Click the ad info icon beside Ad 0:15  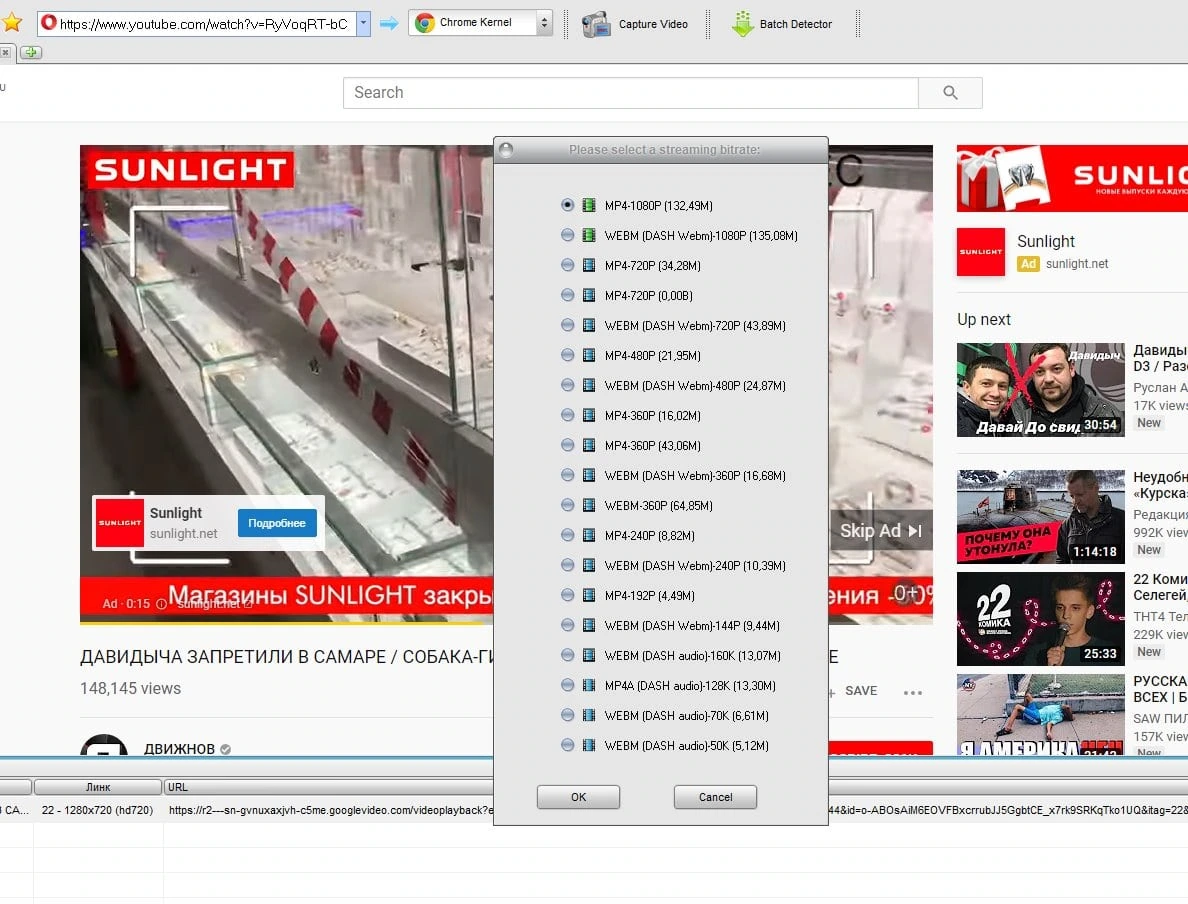(161, 604)
